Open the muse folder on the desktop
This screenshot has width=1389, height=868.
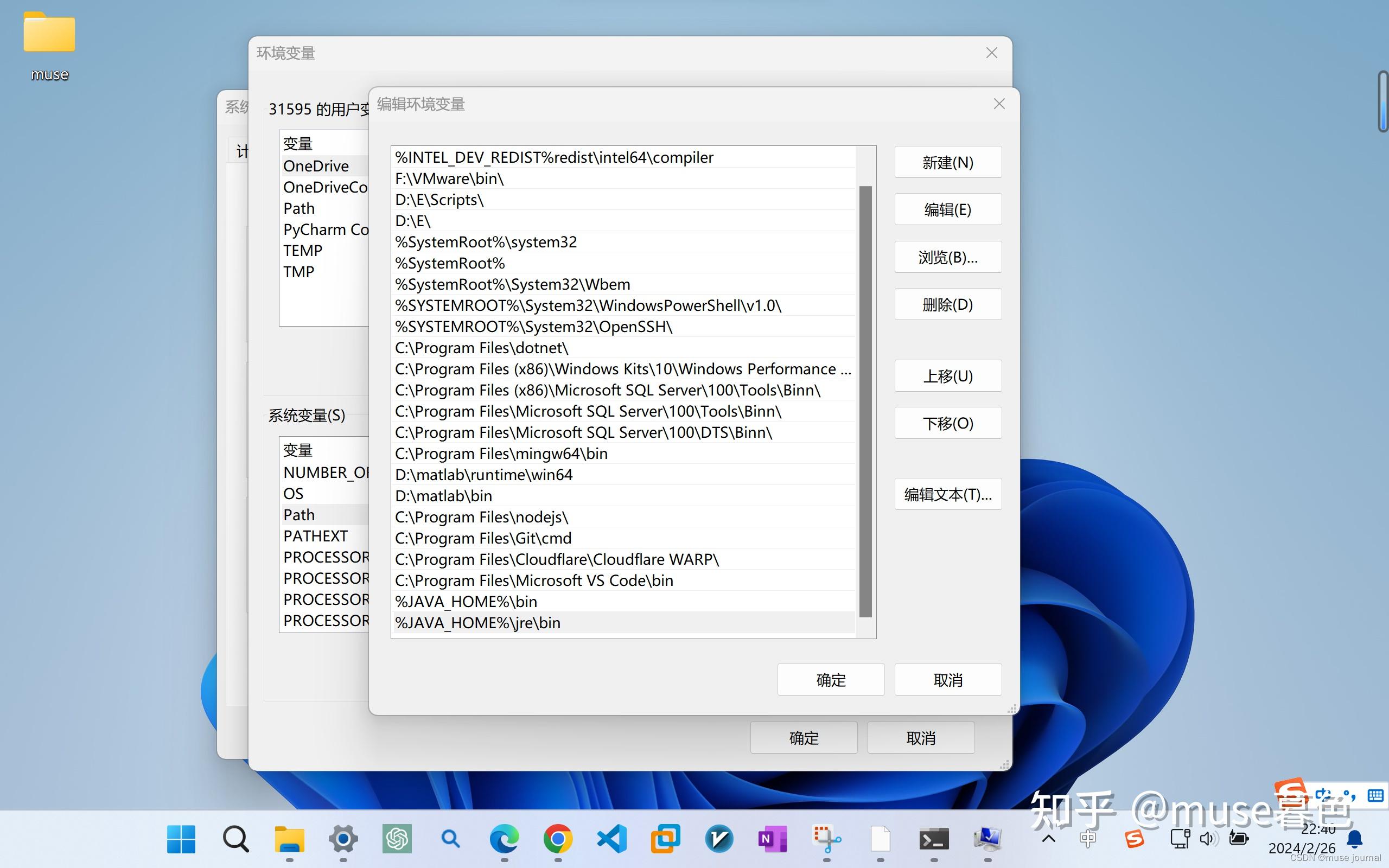(x=49, y=34)
